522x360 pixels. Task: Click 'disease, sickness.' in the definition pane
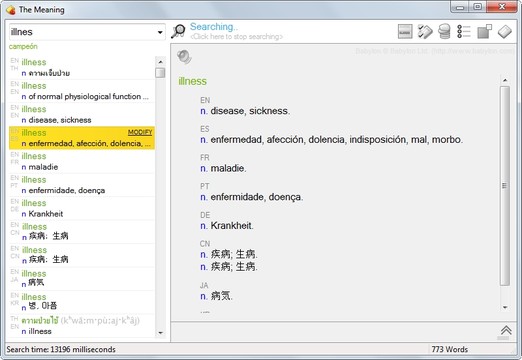(x=250, y=111)
